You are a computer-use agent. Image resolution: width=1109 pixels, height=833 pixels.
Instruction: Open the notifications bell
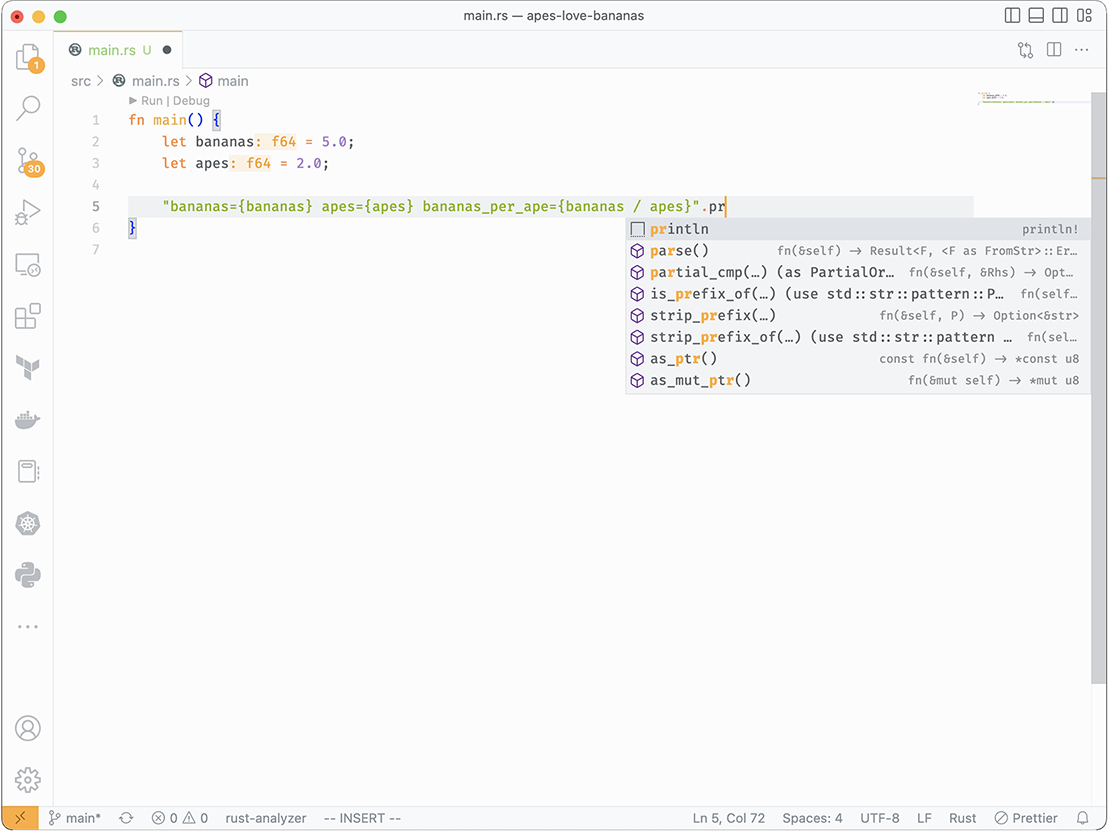click(1083, 818)
